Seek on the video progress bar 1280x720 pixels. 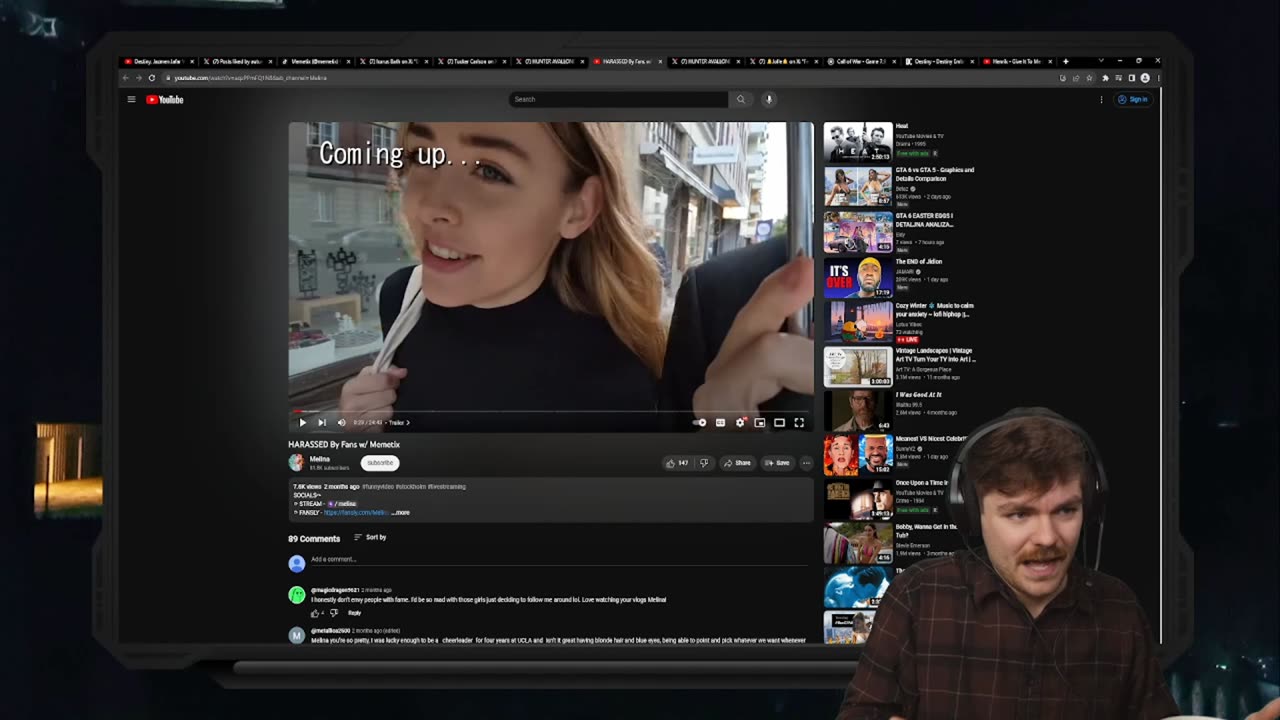click(x=551, y=411)
